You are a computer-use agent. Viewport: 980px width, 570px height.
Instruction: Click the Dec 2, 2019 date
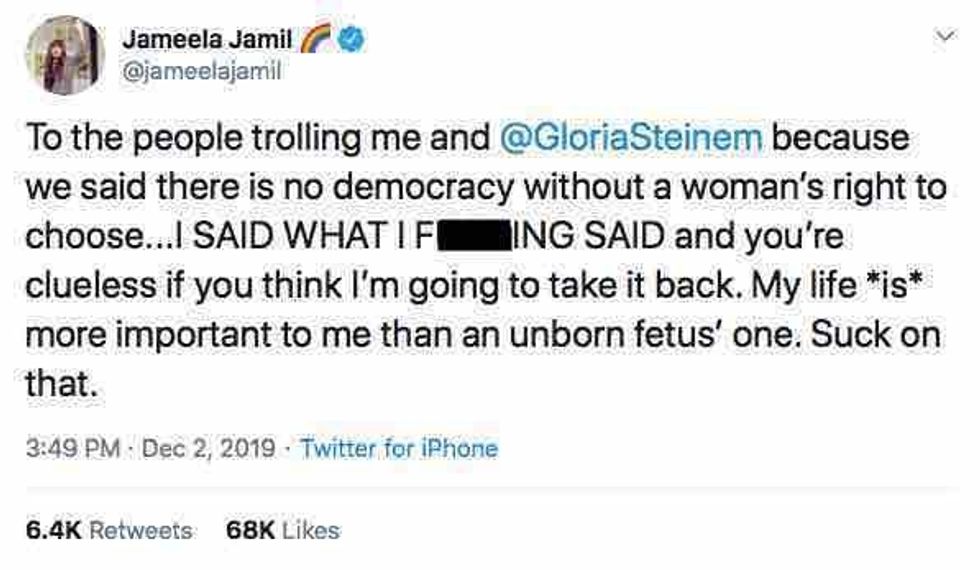point(207,448)
